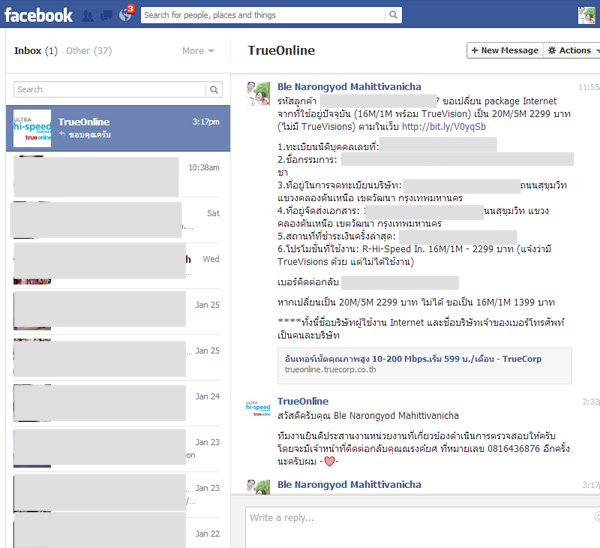Open the conversation dated Jan 24

(x=117, y=403)
